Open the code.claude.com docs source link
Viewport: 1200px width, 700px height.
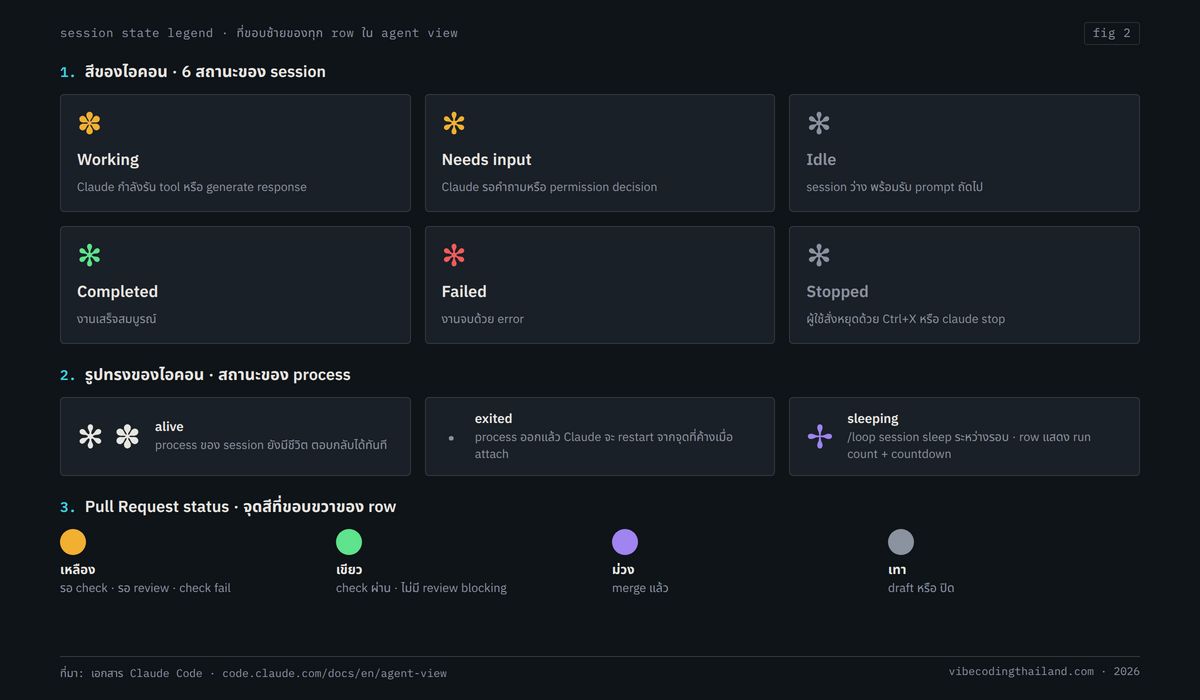[x=335, y=673]
